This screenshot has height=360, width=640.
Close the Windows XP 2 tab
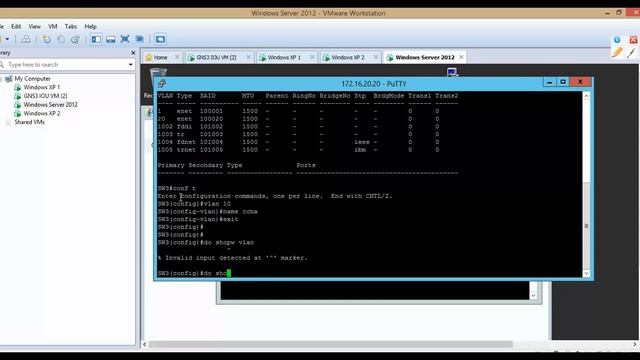[x=376, y=57]
